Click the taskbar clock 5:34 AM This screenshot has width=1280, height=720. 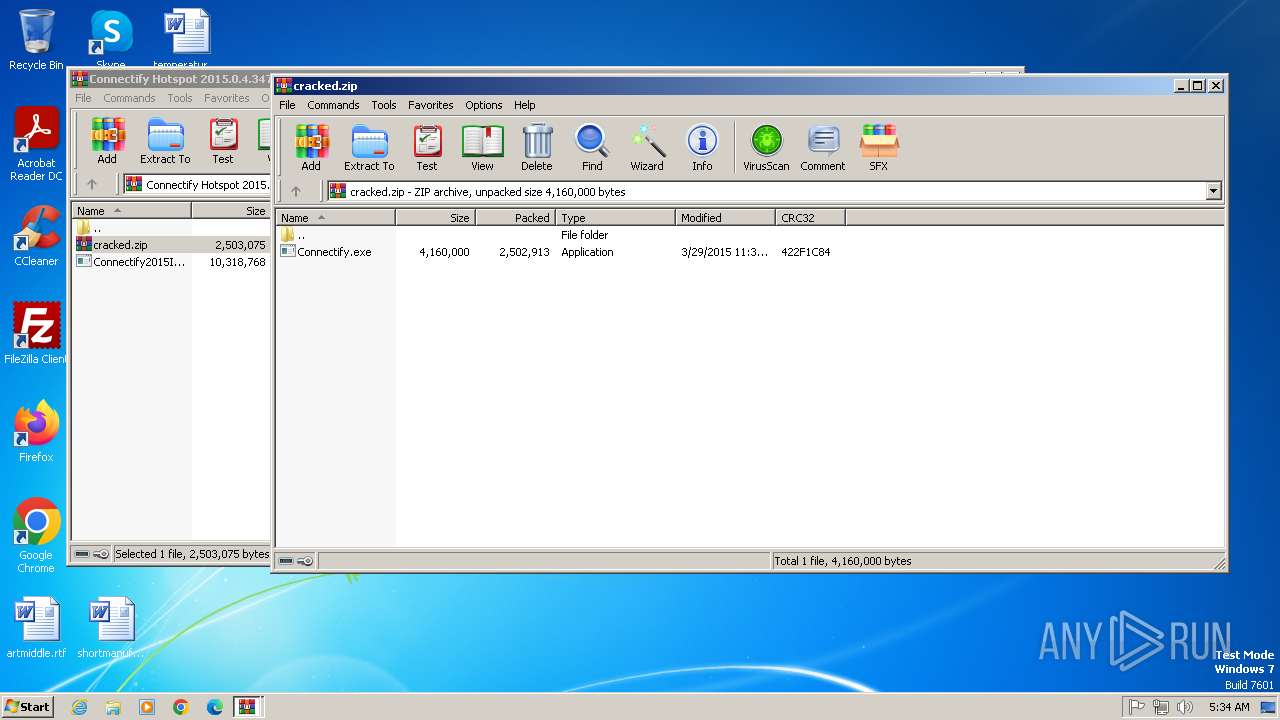pyautogui.click(x=1229, y=707)
